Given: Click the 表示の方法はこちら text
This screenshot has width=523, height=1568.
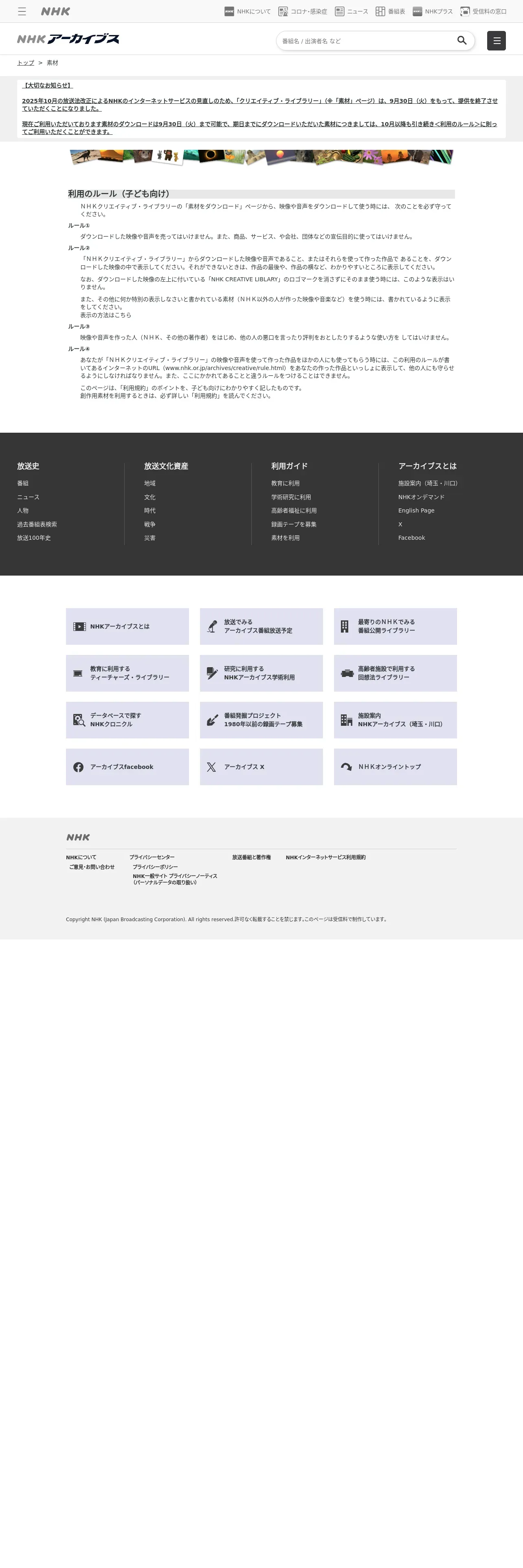Looking at the screenshot, I should pyautogui.click(x=106, y=315).
